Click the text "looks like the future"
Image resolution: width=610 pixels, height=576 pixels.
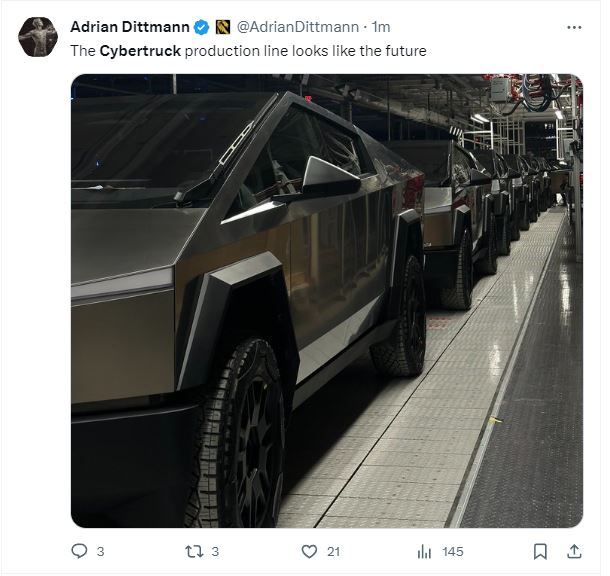point(364,50)
